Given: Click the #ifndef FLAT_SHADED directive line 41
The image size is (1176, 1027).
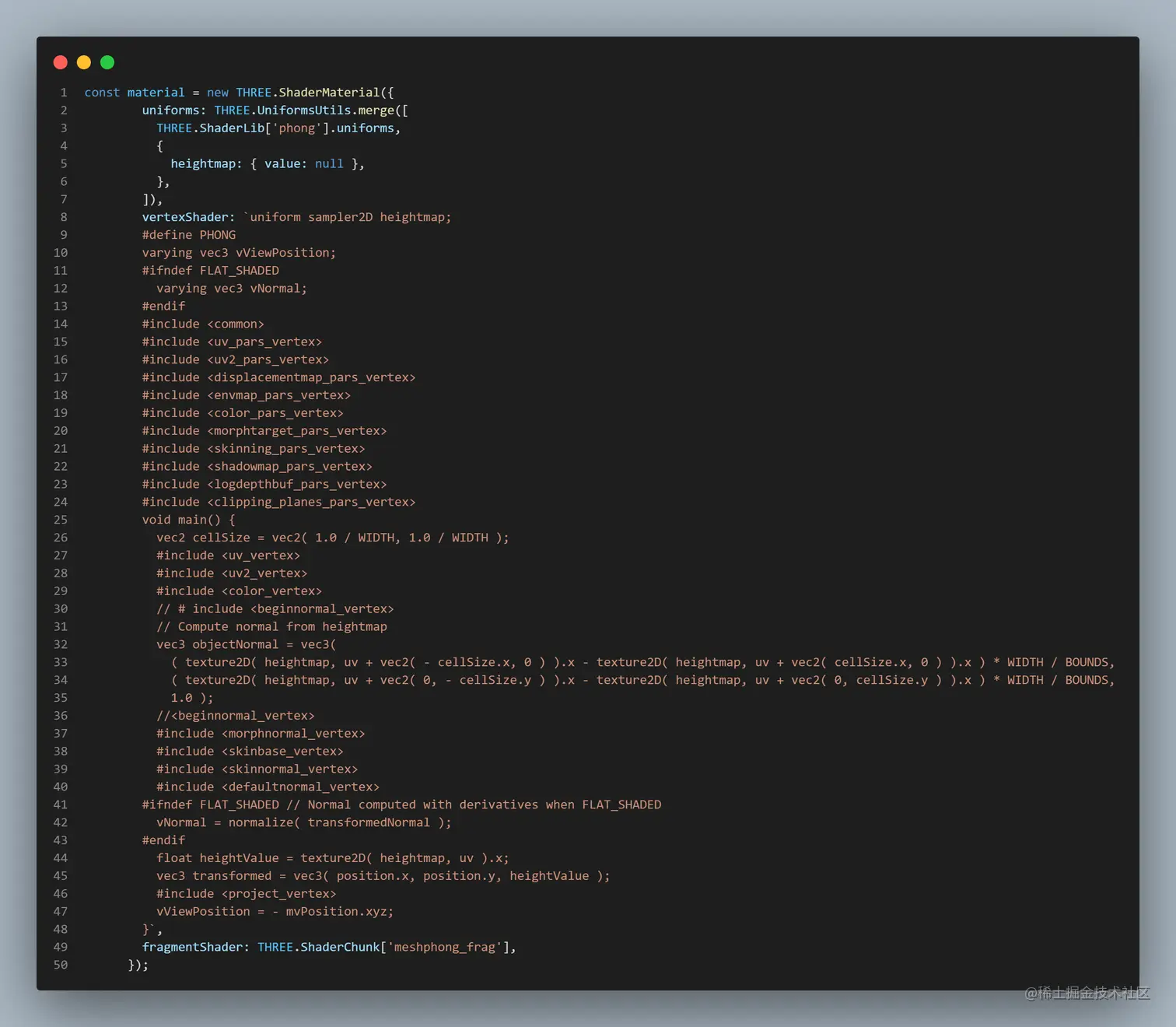Looking at the screenshot, I should click(210, 804).
